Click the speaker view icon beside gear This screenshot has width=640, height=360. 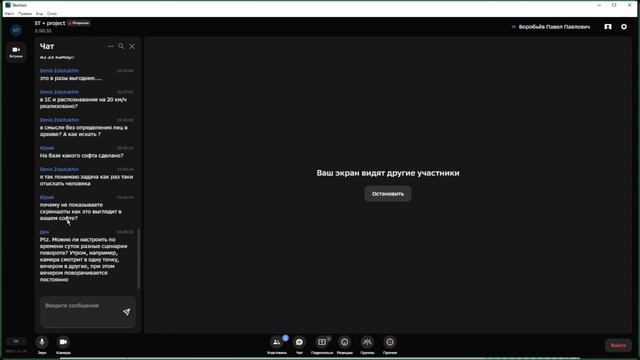click(608, 27)
